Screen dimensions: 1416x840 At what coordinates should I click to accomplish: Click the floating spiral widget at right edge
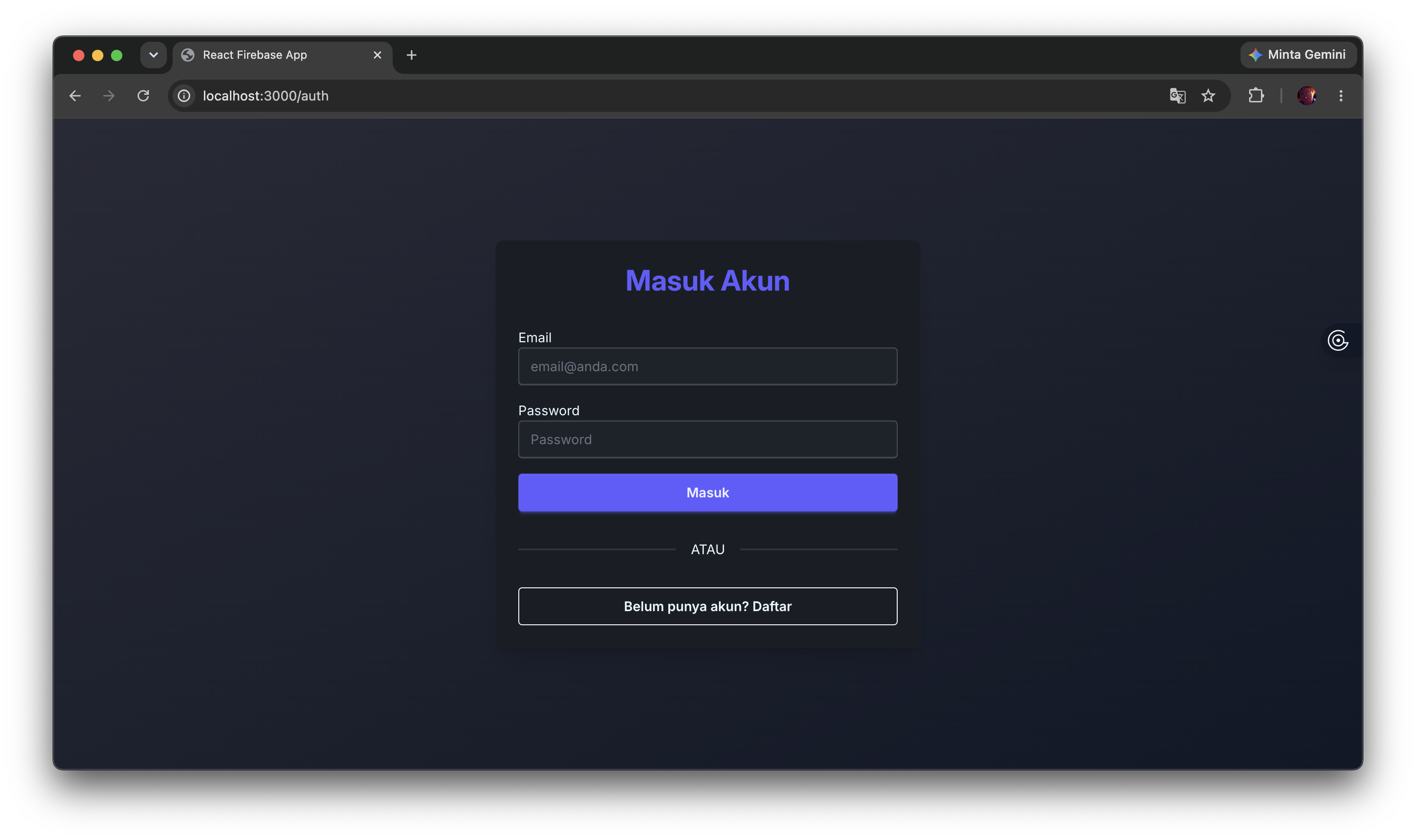pyautogui.click(x=1338, y=341)
